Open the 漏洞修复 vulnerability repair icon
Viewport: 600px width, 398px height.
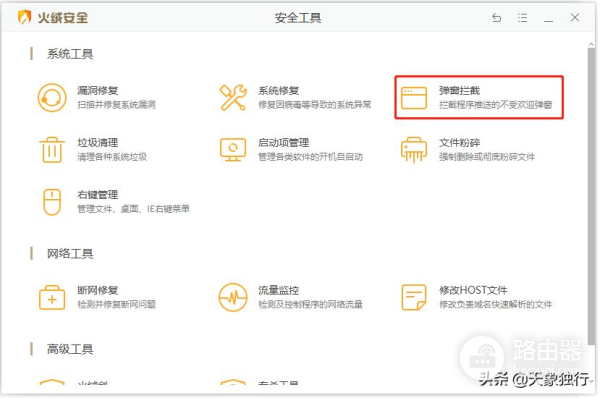tap(52, 98)
